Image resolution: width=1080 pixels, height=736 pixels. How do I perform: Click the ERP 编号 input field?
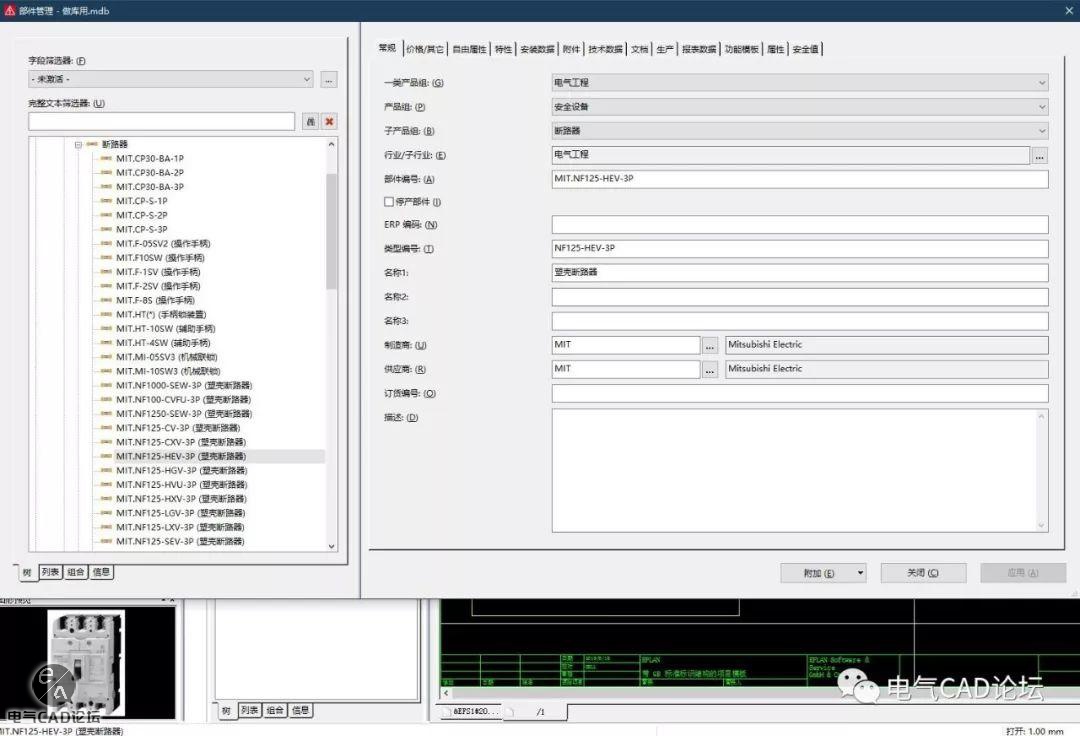[x=800, y=224]
